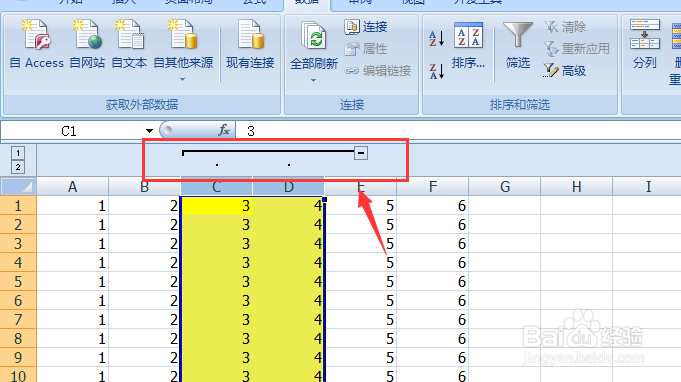Open the Sort (排序) dialog
The width and height of the screenshot is (681, 382).
point(468,46)
